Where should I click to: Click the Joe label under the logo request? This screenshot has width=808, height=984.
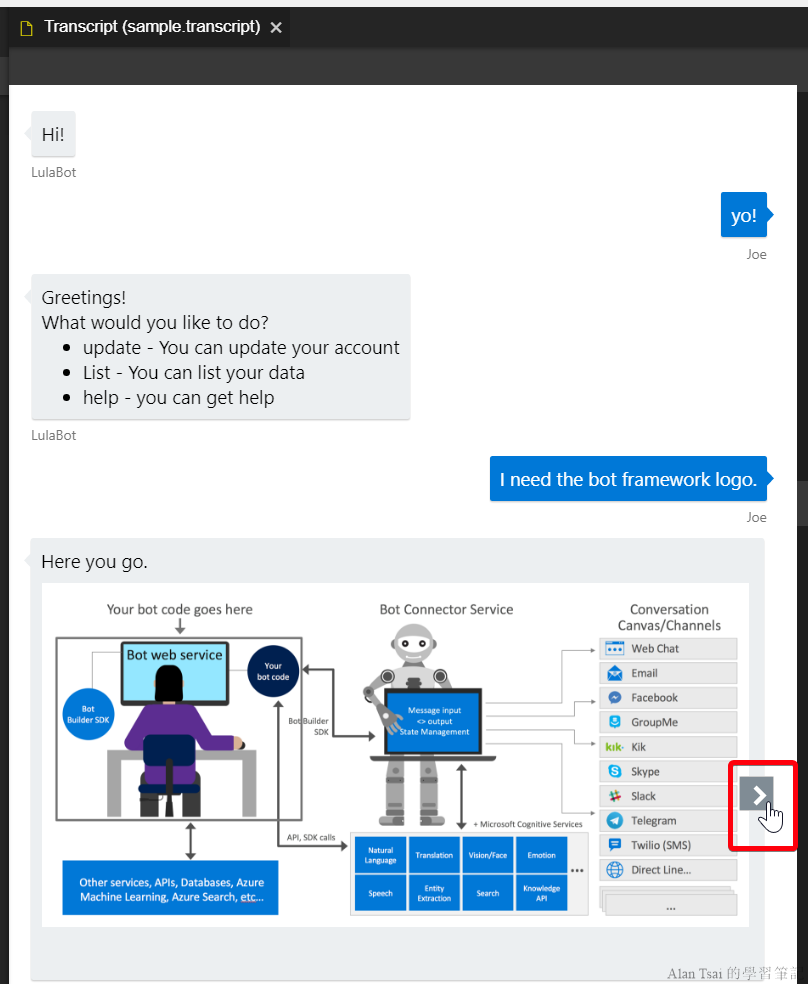point(757,518)
